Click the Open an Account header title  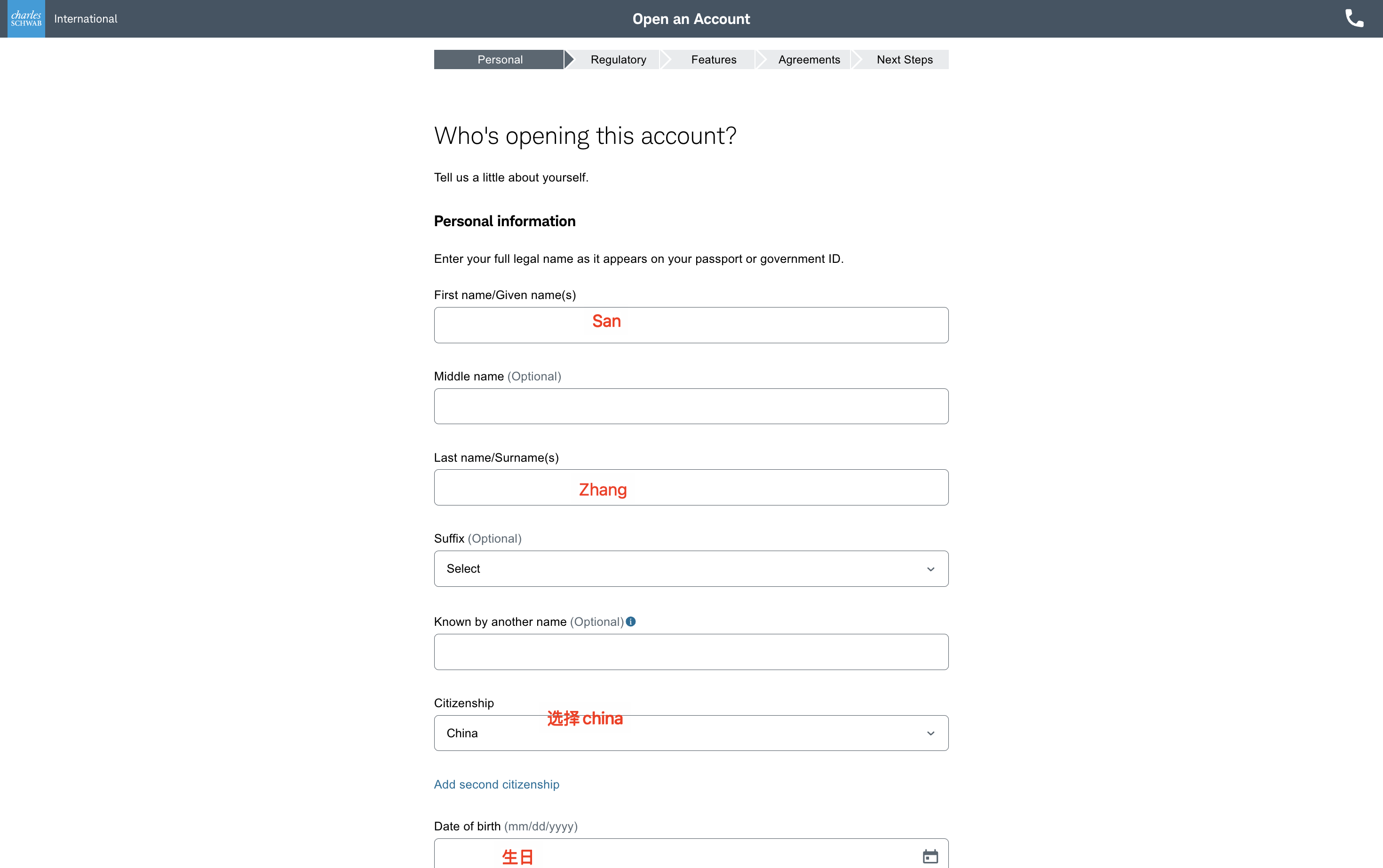point(691,19)
